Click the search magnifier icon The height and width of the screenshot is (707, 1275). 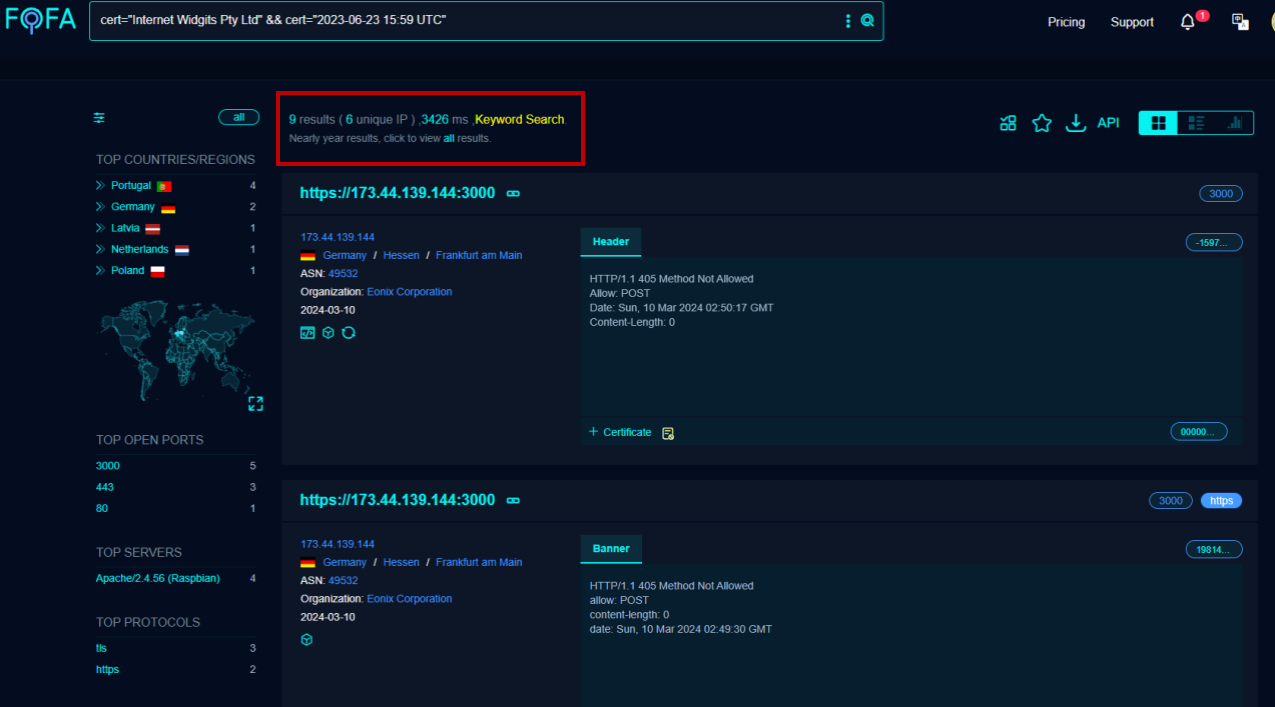coord(867,20)
